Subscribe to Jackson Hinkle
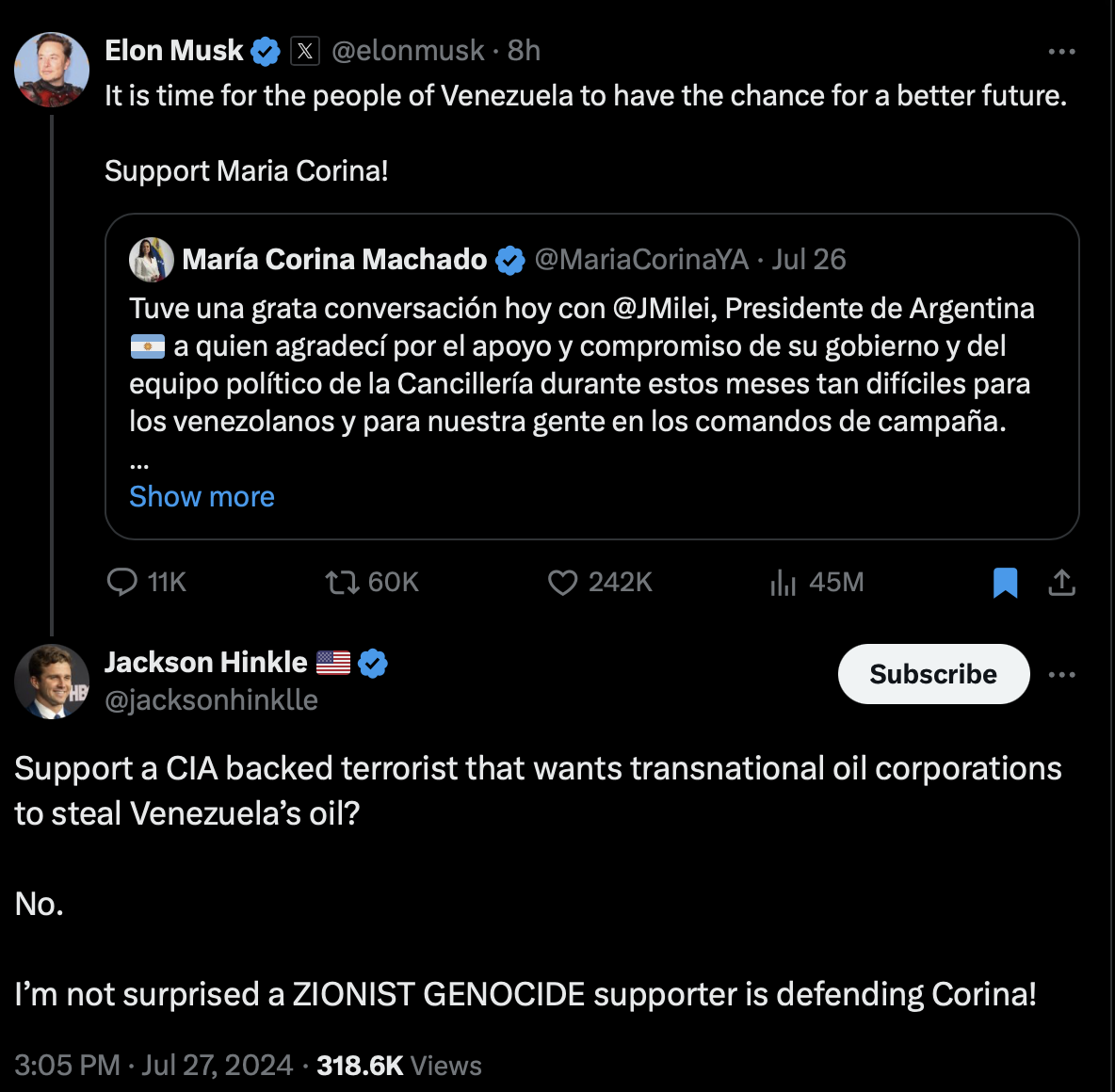Screen dimensions: 1115x1092 tap(932, 674)
